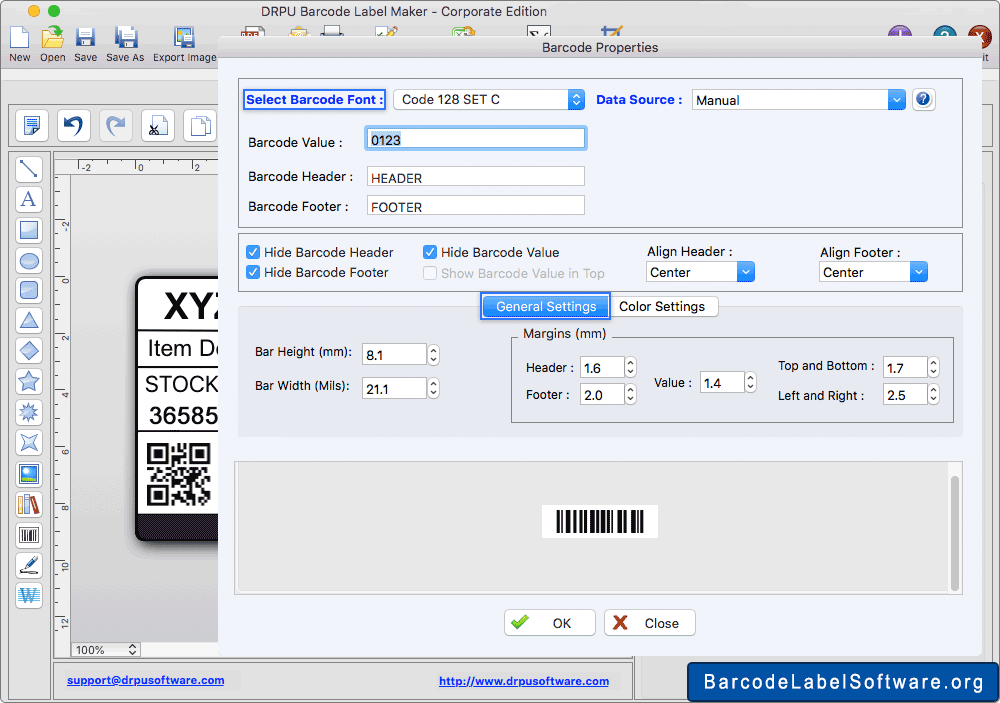The width and height of the screenshot is (1000, 703).
Task: Open the Align Footer dropdown
Action: click(x=872, y=272)
